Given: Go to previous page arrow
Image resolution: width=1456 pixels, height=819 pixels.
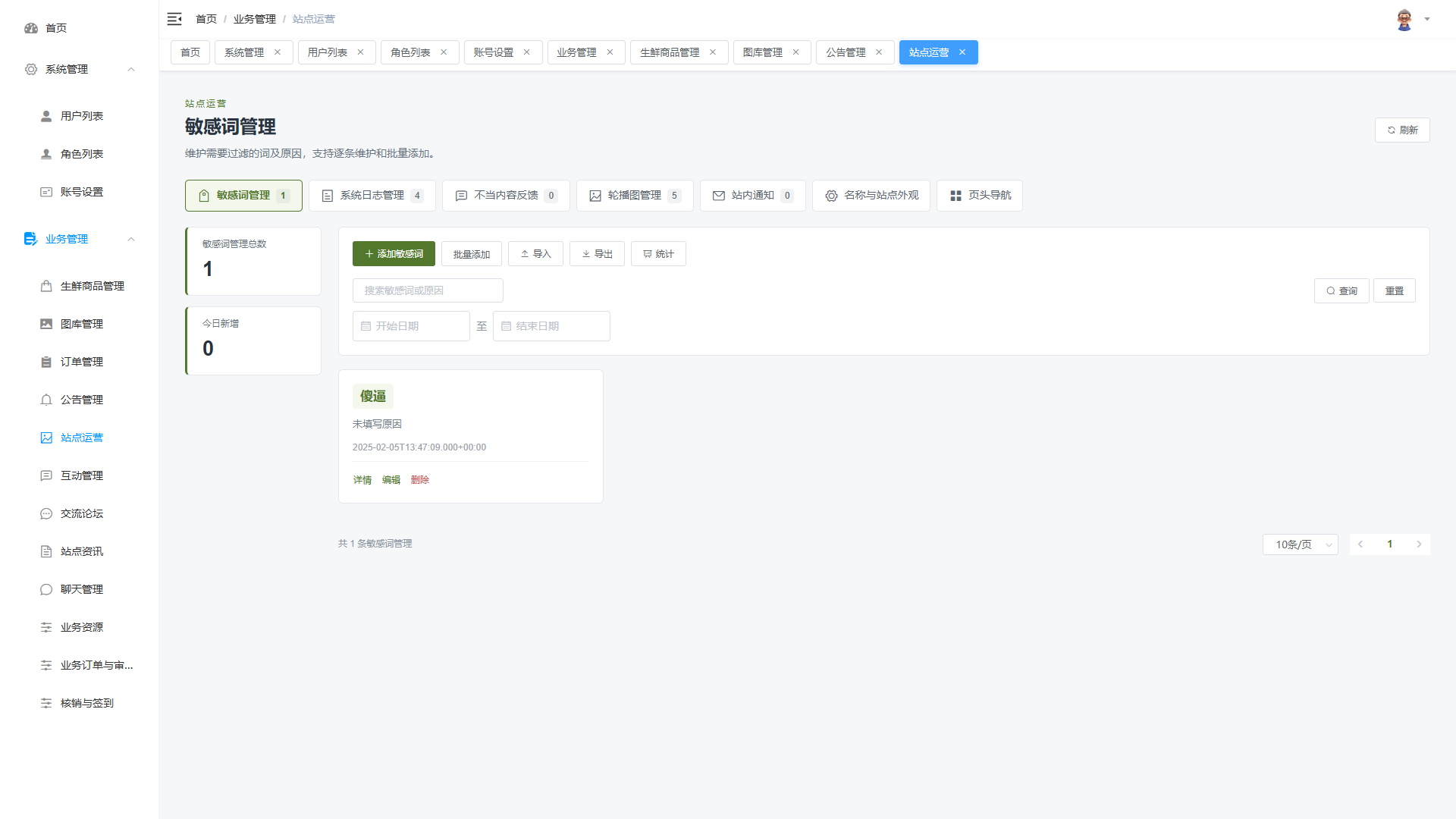Looking at the screenshot, I should (x=1360, y=544).
